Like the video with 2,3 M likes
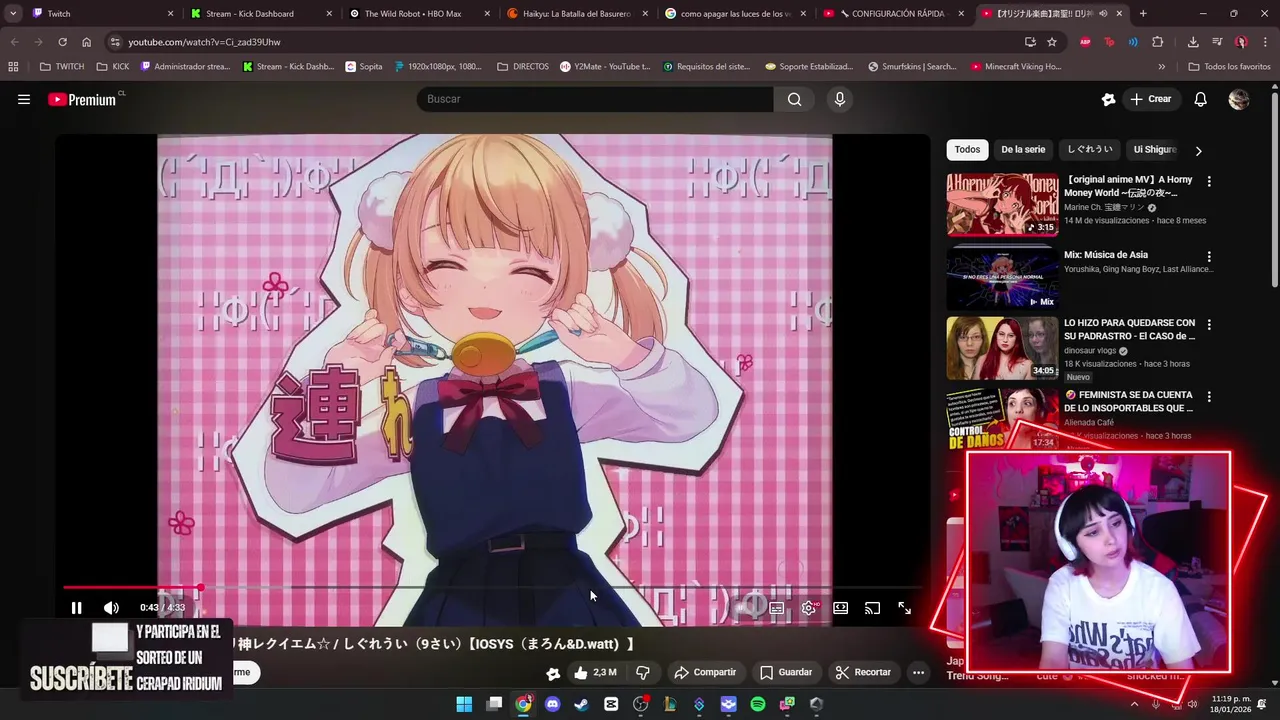 [x=595, y=672]
